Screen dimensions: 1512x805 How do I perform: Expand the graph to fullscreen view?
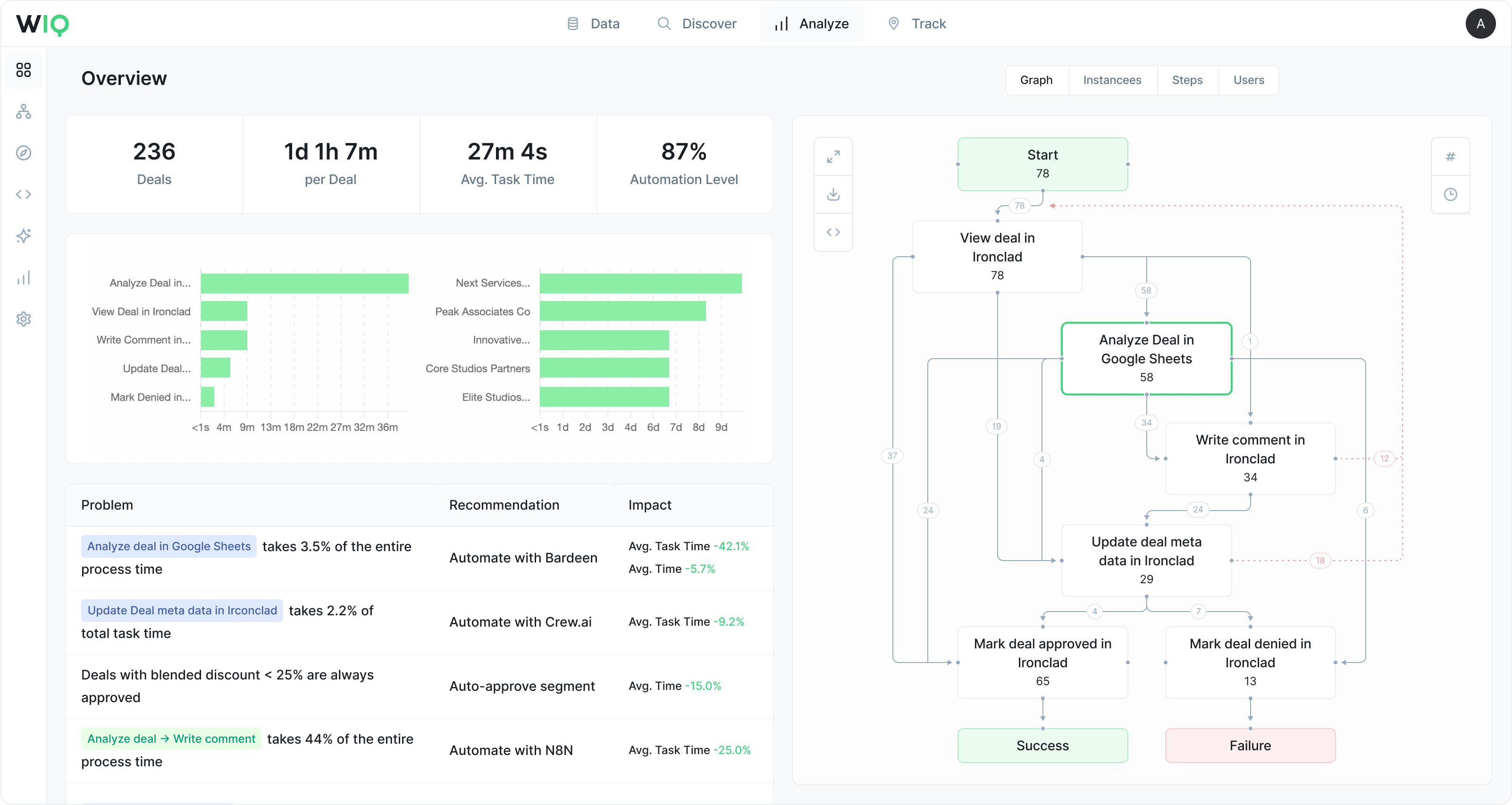click(833, 156)
